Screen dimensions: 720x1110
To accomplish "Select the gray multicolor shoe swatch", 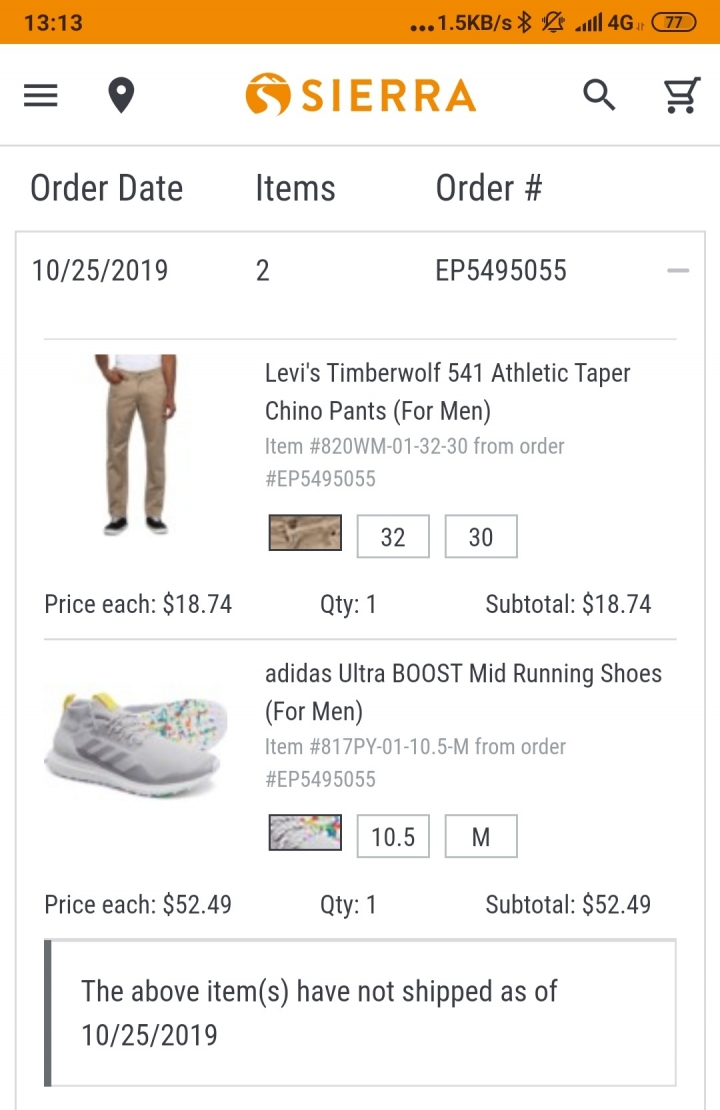I will (305, 833).
